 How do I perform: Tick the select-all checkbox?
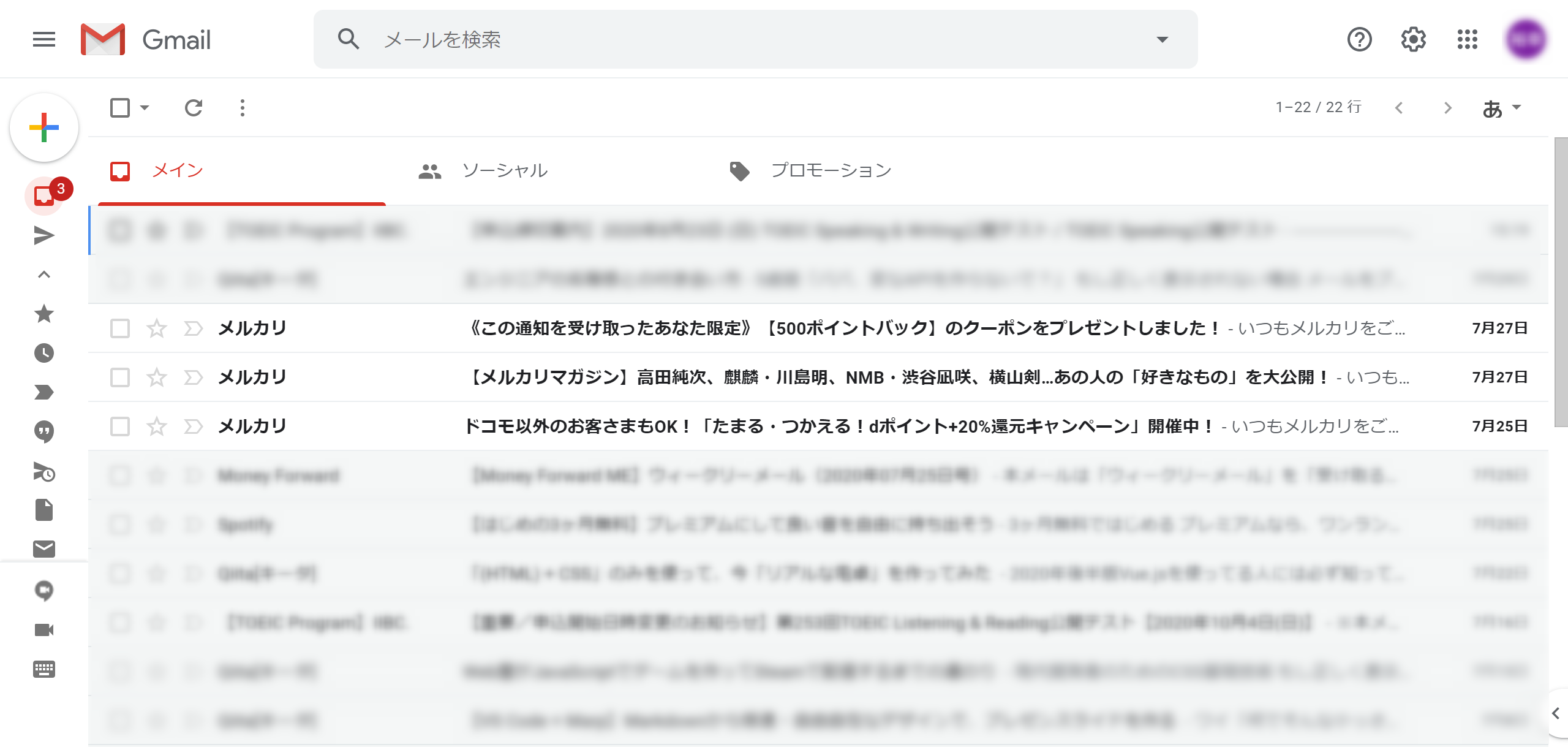pos(120,108)
